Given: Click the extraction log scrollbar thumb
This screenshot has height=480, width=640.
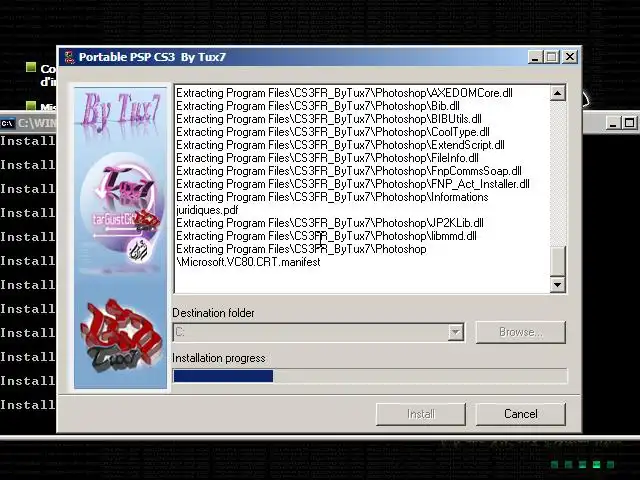Looking at the screenshot, I should coord(558,261).
